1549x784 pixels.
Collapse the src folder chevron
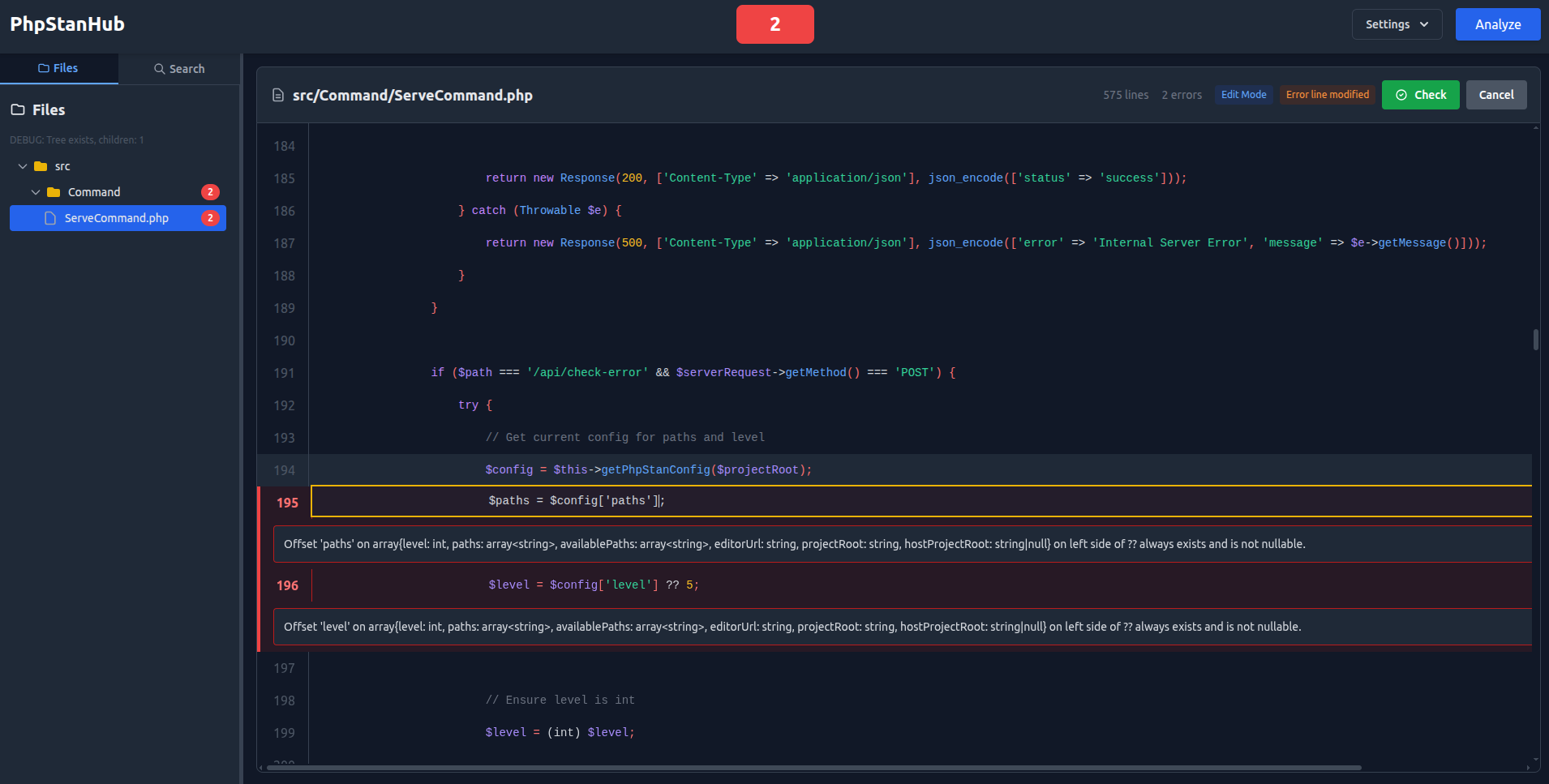click(23, 166)
